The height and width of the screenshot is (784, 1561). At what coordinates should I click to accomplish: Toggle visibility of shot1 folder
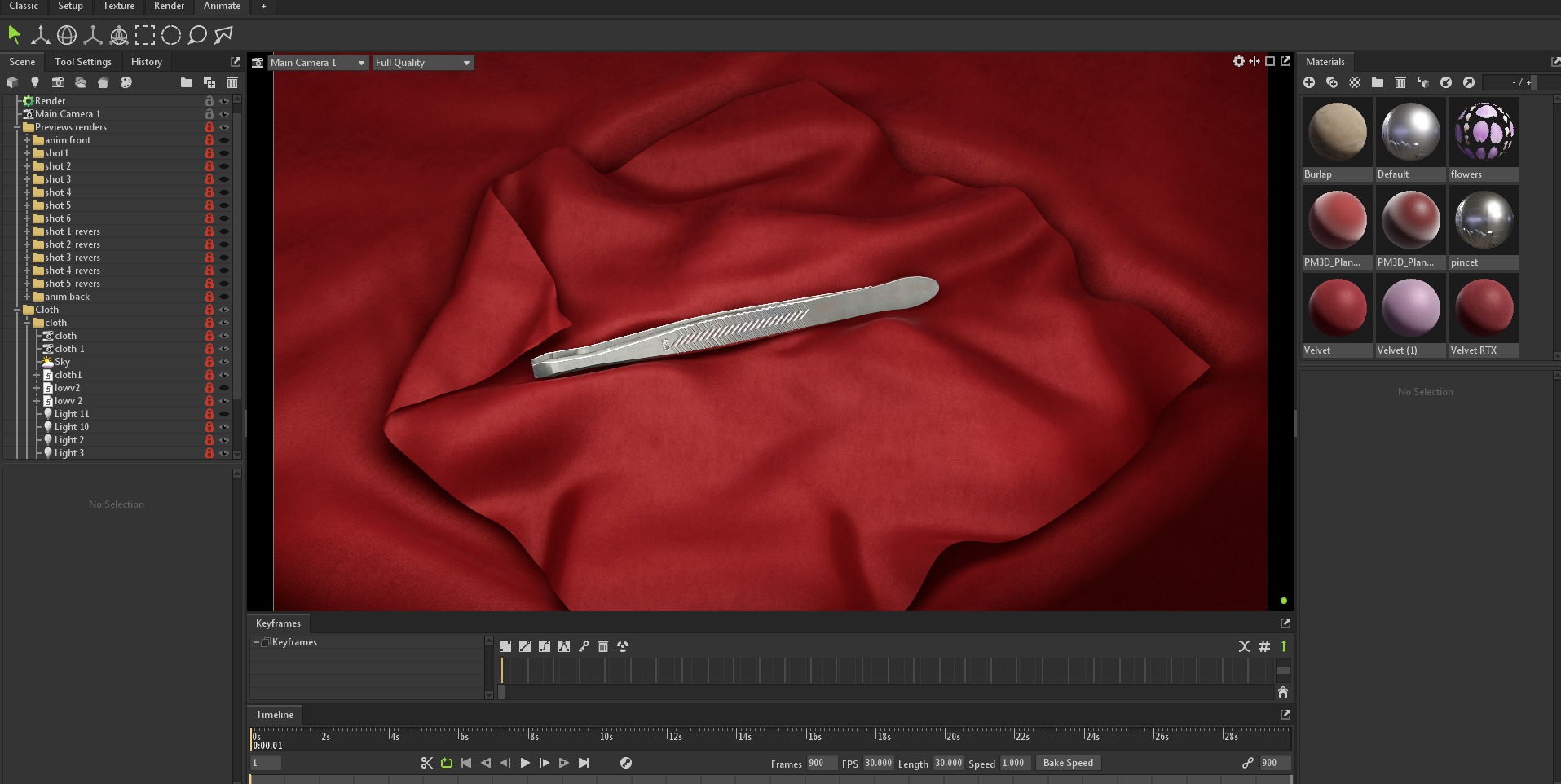click(x=224, y=153)
